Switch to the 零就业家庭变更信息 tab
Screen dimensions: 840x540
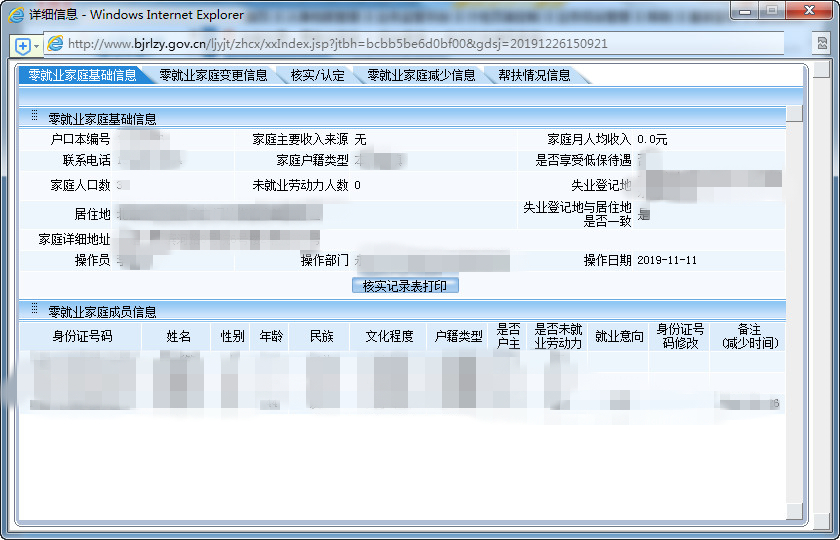pos(213,75)
